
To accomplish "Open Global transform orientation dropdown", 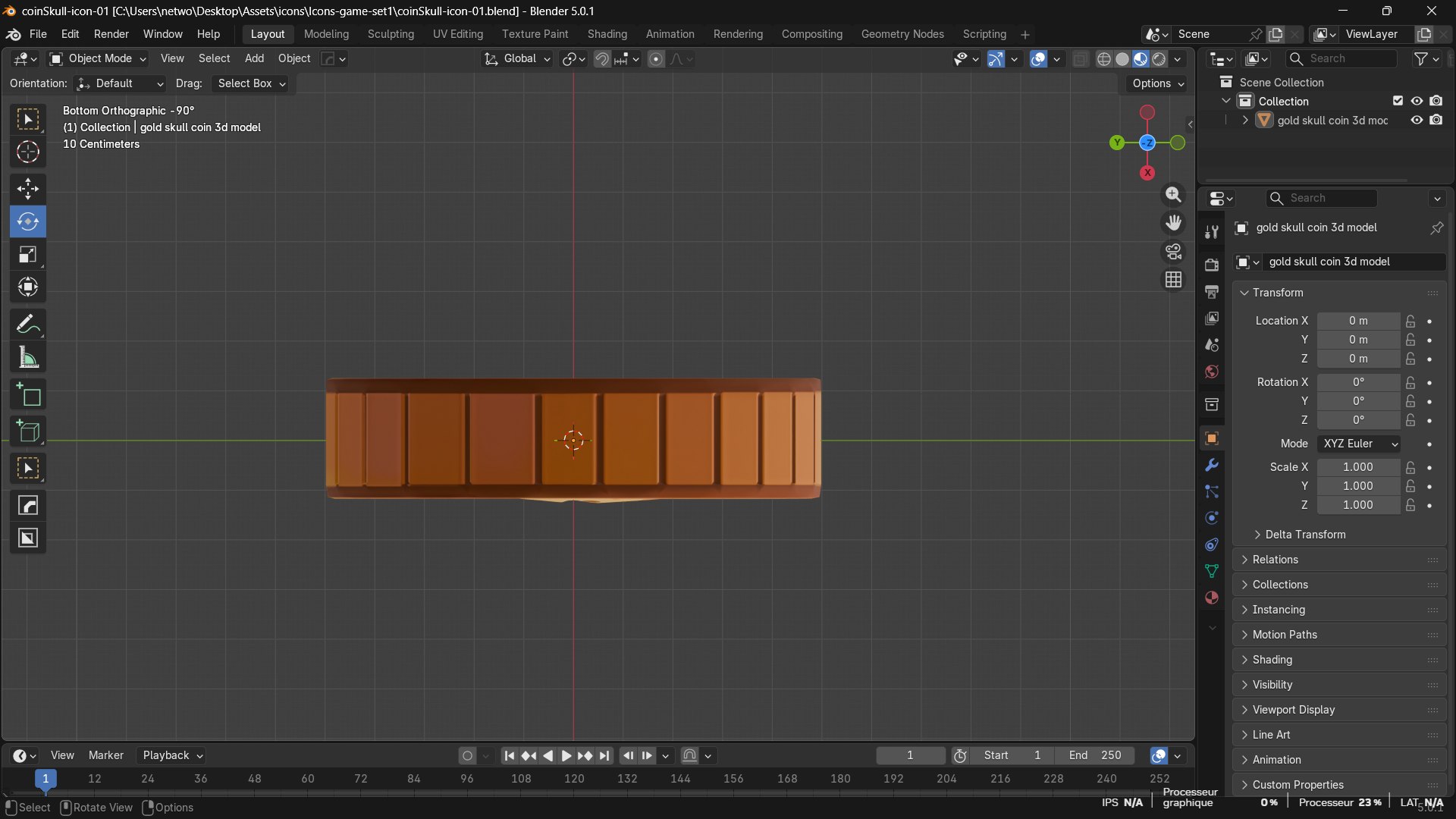I will pos(517,58).
